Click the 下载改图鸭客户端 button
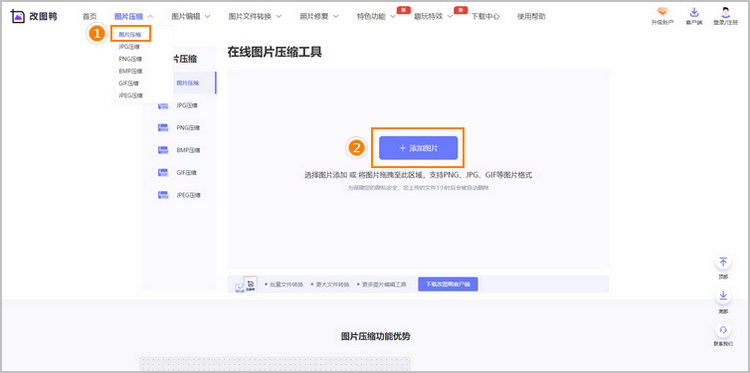750x373 pixels. point(448,284)
